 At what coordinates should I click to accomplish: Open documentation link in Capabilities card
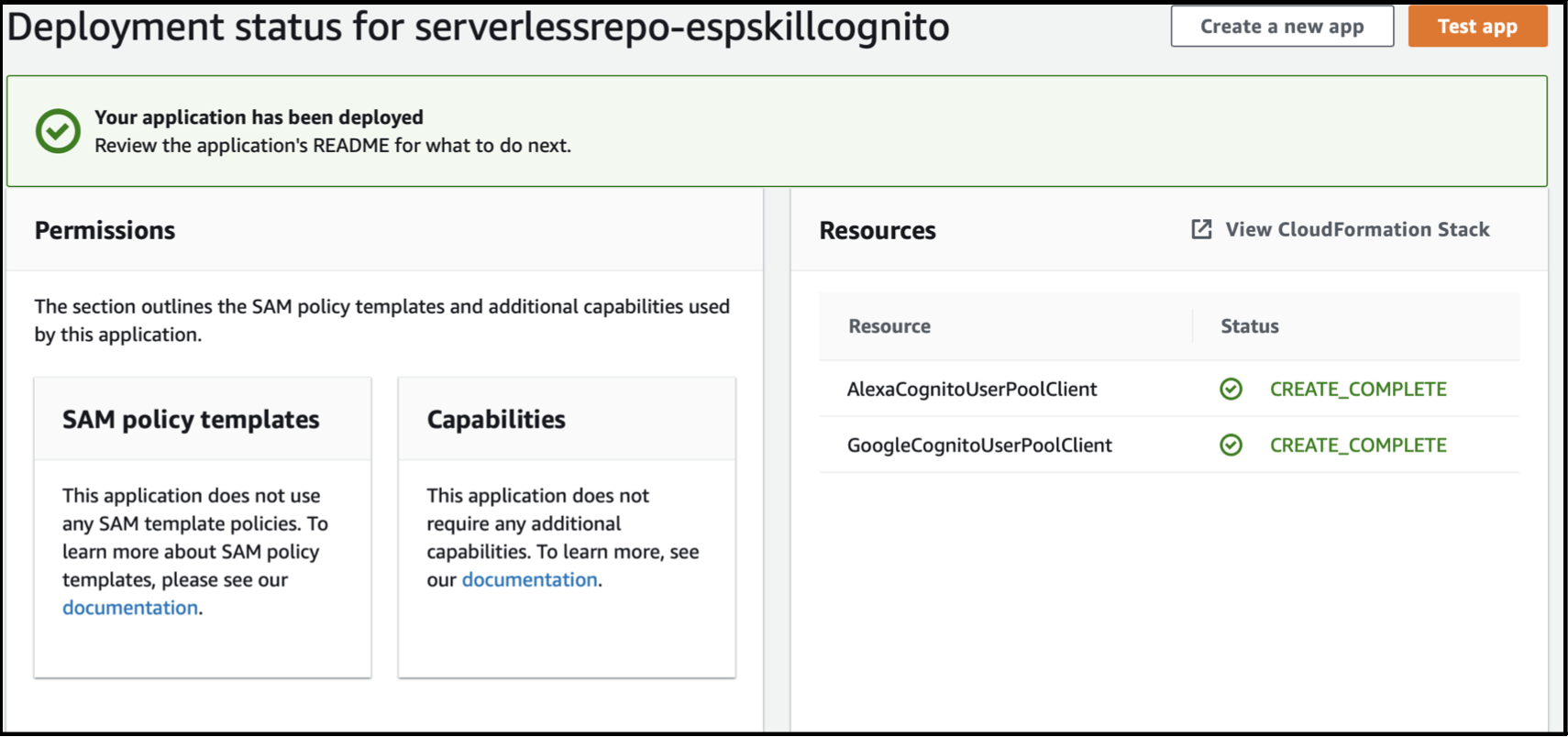pyautogui.click(x=530, y=579)
